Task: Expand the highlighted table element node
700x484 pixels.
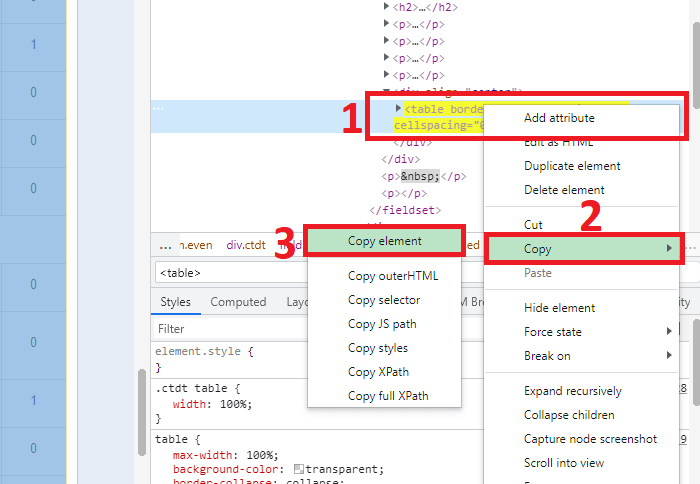Action: point(398,108)
